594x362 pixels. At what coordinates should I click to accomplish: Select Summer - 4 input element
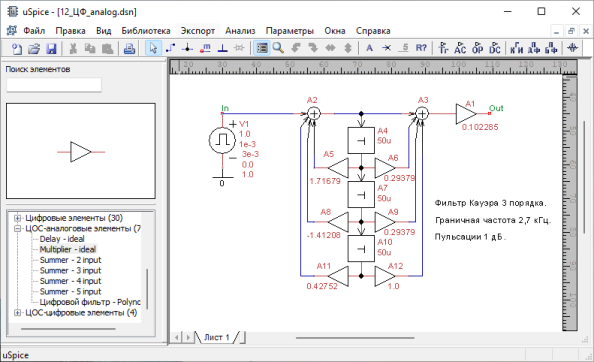click(x=70, y=281)
